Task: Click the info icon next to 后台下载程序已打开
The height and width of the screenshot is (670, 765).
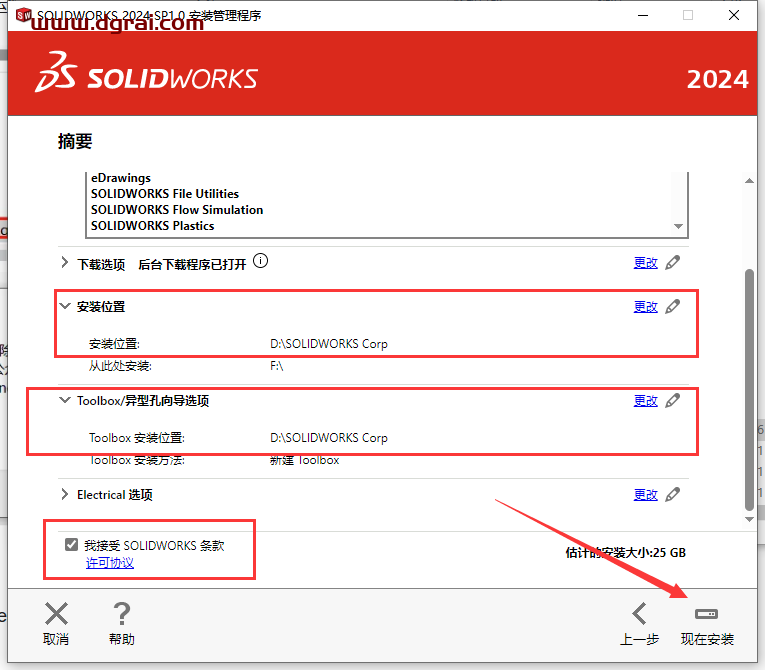Action: (x=261, y=261)
